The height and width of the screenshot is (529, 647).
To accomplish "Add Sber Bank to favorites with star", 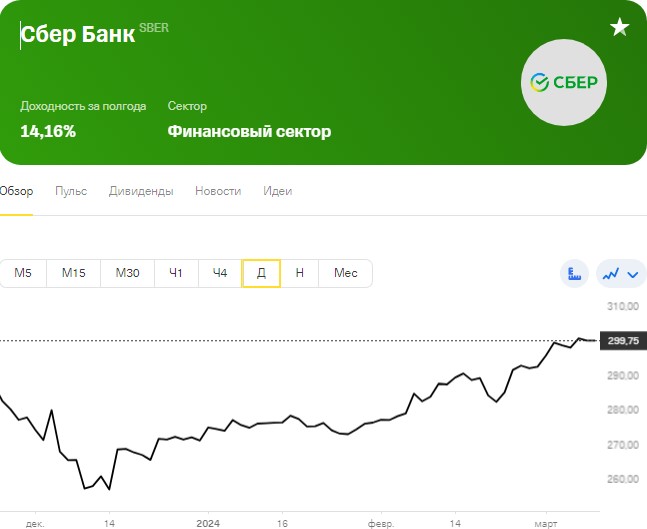I will pyautogui.click(x=619, y=27).
